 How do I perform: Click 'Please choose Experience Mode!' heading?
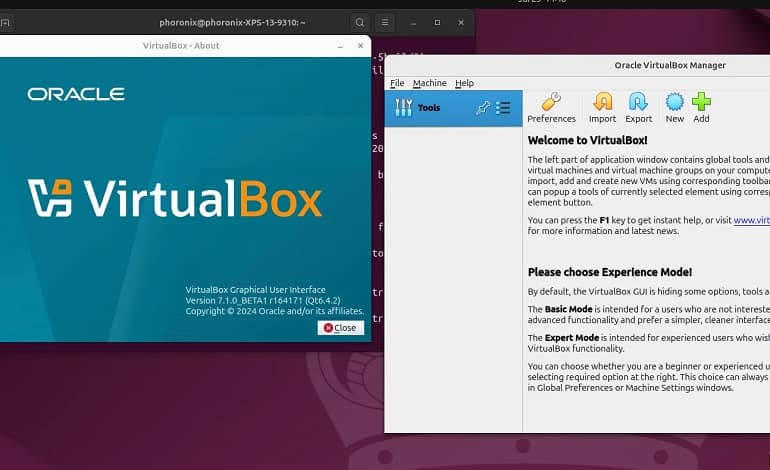coord(609,272)
